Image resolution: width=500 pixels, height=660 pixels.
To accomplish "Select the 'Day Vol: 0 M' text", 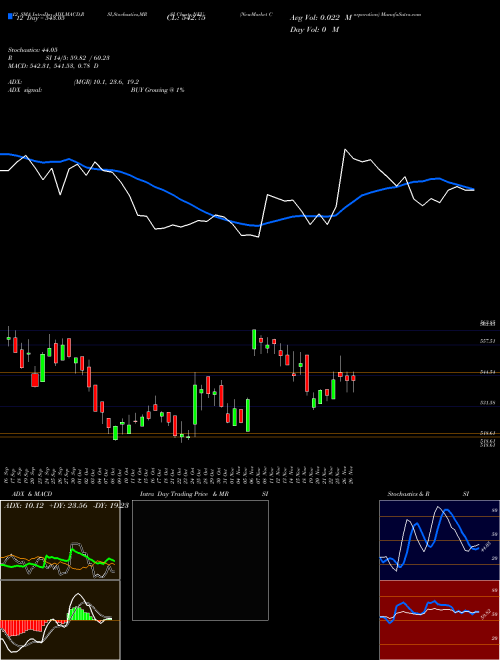I will (x=314, y=30).
